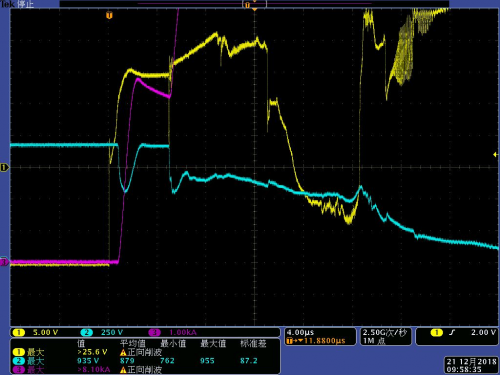Click the date and time display
Viewport: 500px width, 375px height.
pos(471,365)
